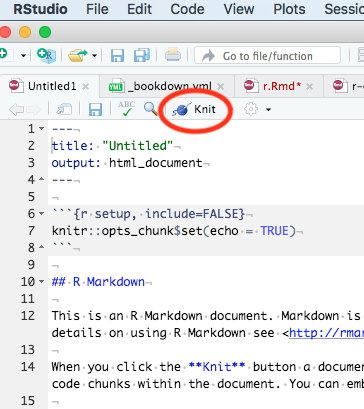
Task: Close the Untitled1 tab
Action: click(86, 87)
